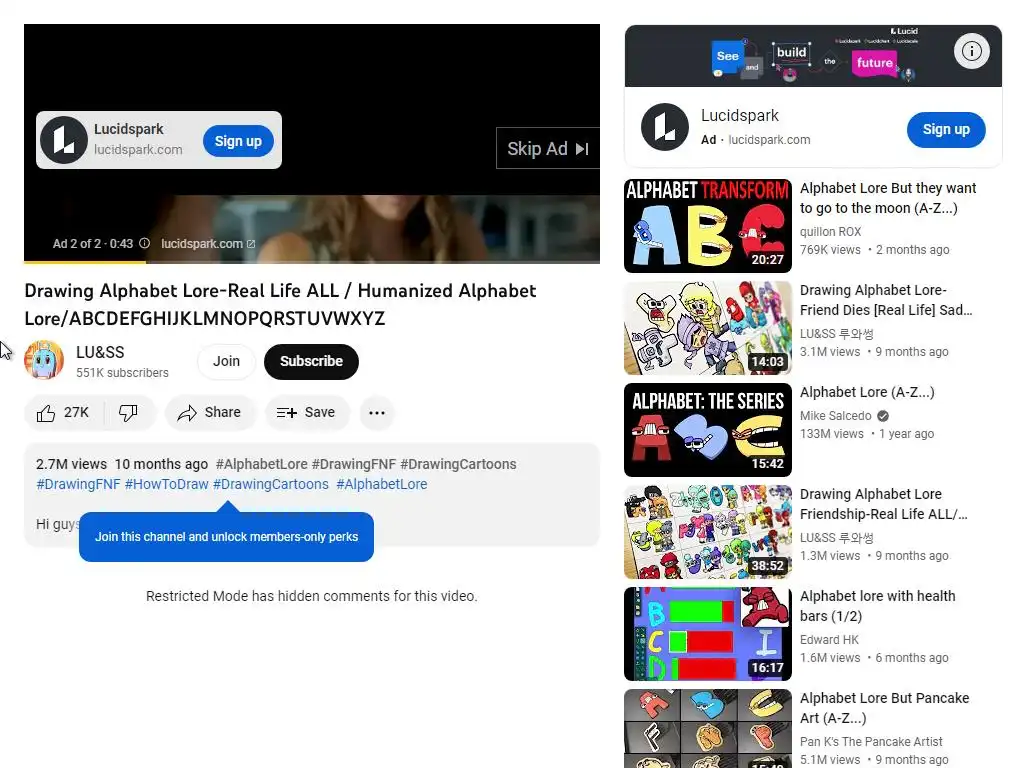Click the Join channel button
The image size is (1024, 768).
[226, 361]
